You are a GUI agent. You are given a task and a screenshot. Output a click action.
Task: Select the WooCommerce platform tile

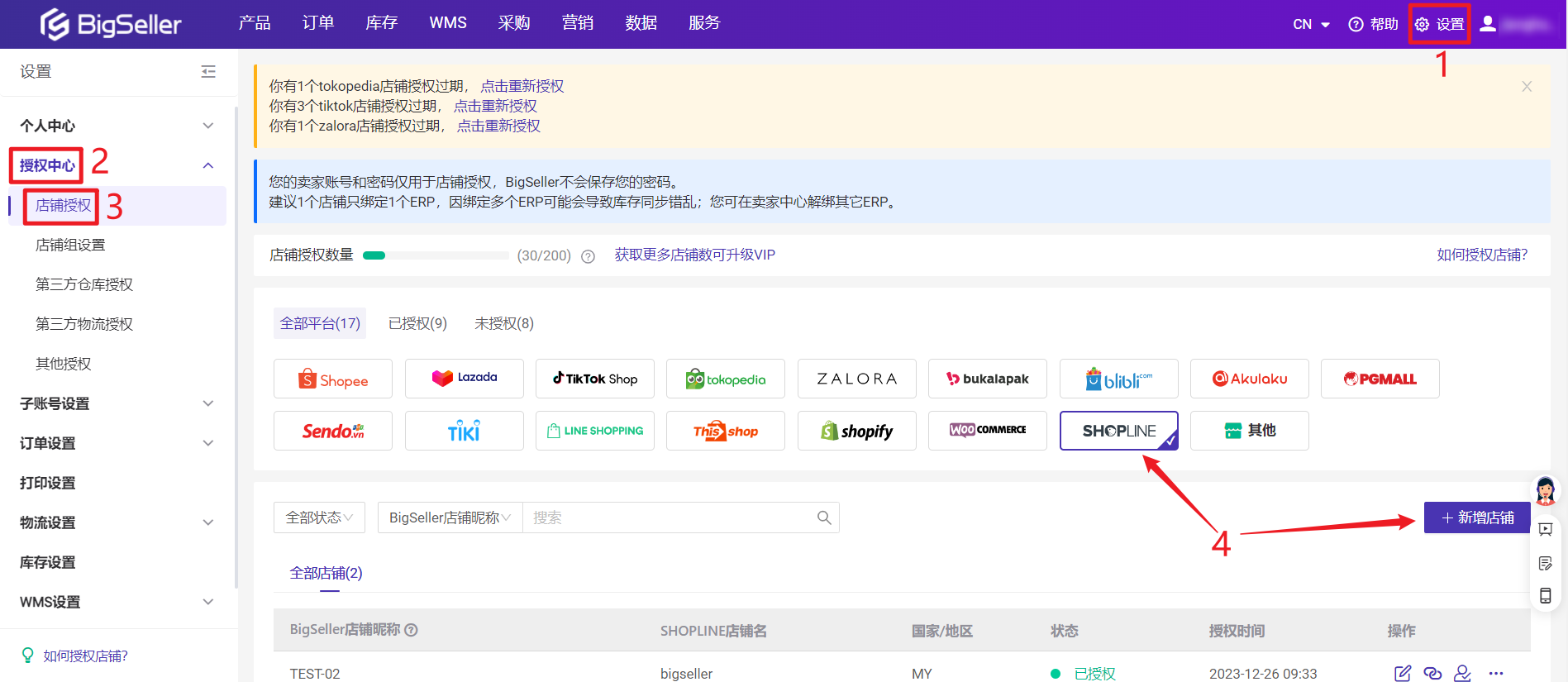point(988,431)
